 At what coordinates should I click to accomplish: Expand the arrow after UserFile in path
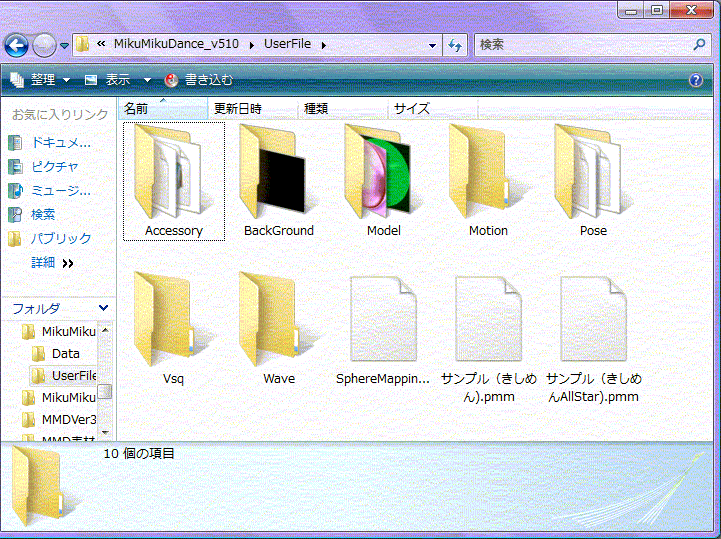[x=324, y=45]
